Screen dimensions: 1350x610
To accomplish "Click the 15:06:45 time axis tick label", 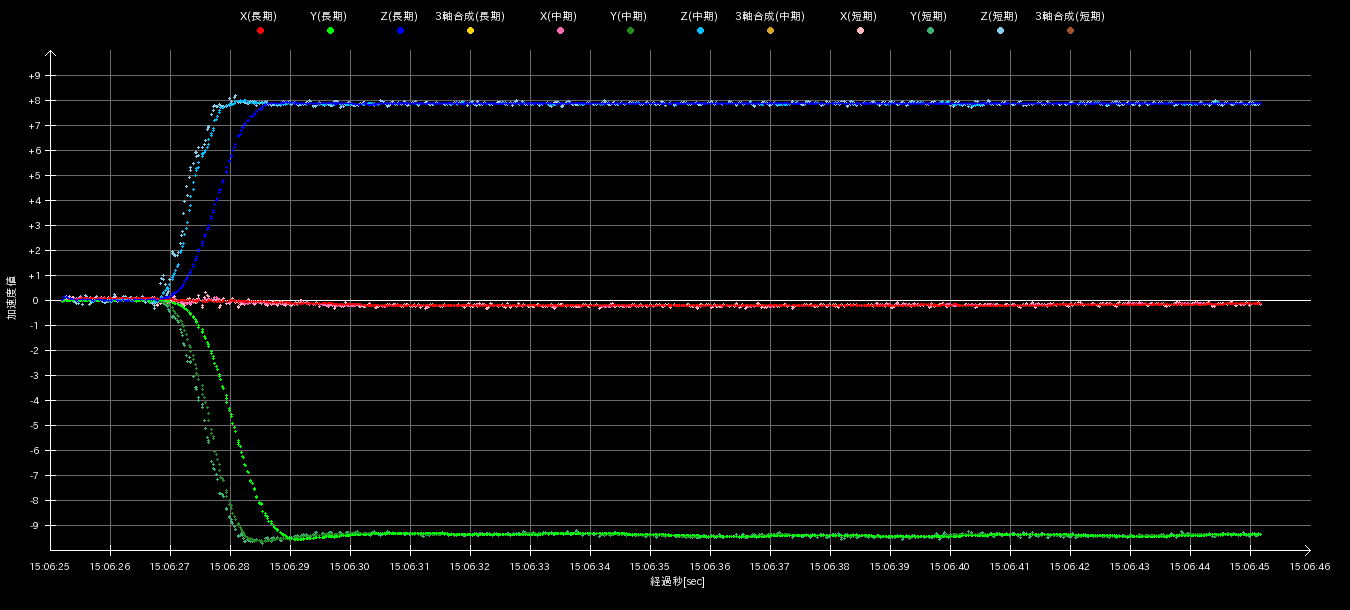I will 1249,567.
